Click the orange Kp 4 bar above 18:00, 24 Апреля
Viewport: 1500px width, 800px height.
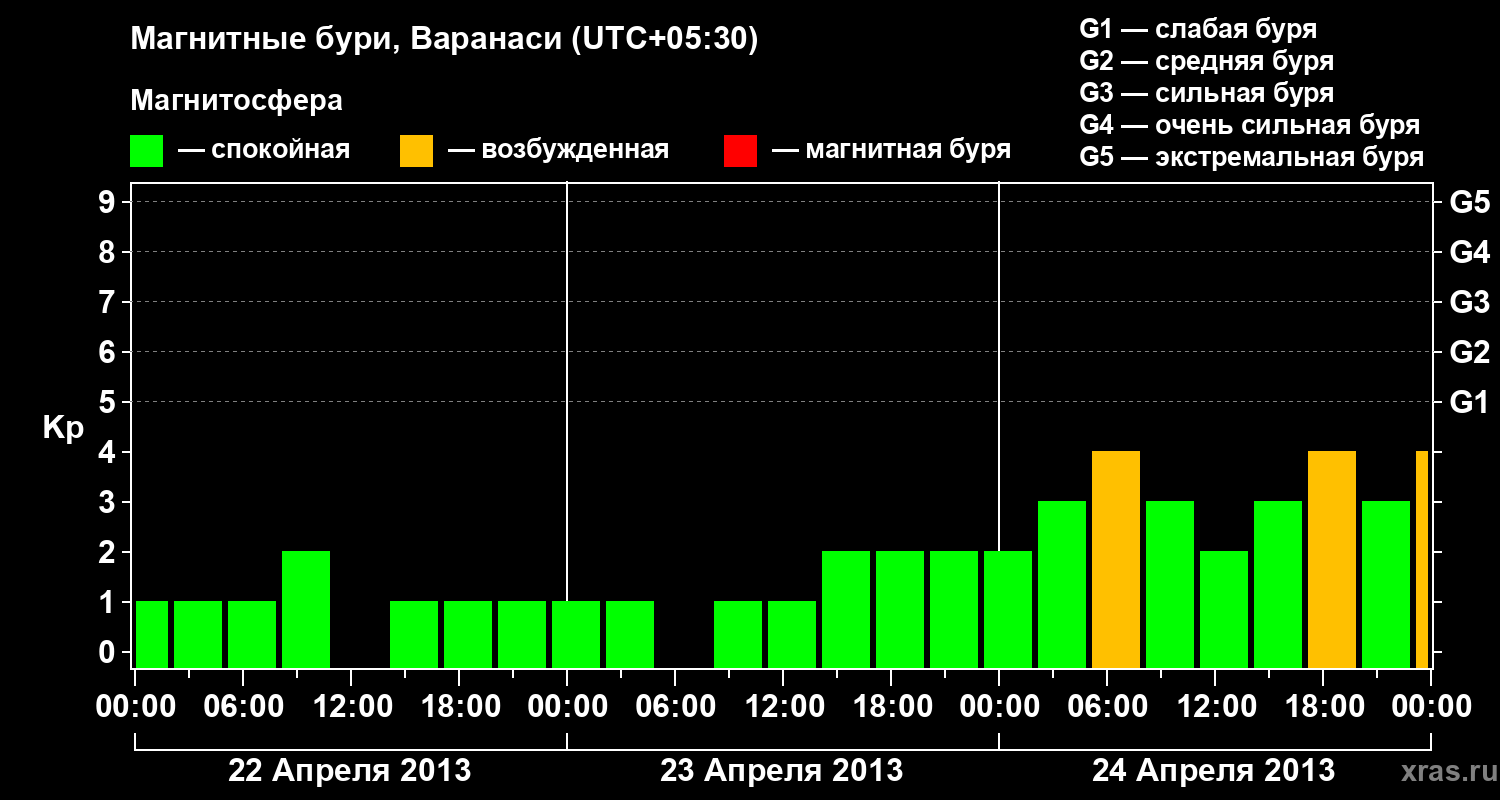pyautogui.click(x=1332, y=560)
